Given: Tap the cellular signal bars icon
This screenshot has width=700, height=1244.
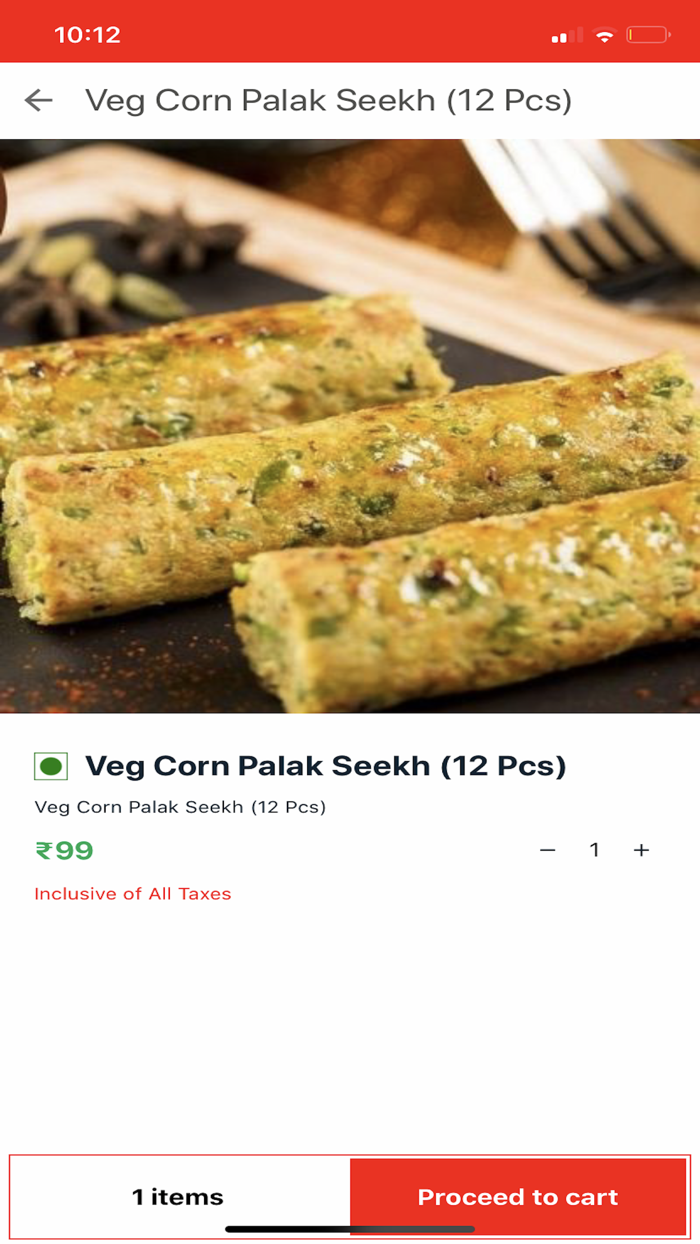Looking at the screenshot, I should [566, 36].
